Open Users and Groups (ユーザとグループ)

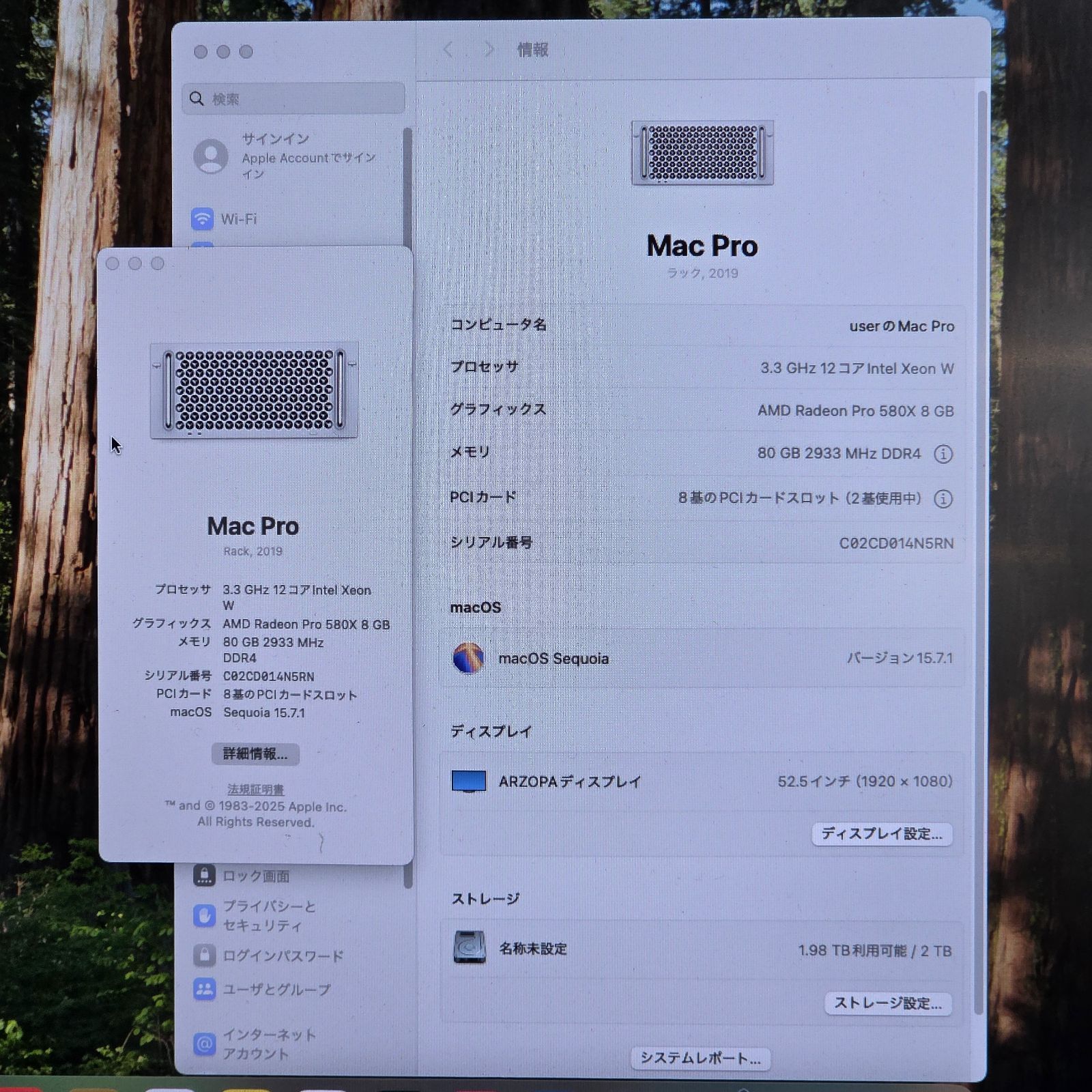(x=204, y=989)
